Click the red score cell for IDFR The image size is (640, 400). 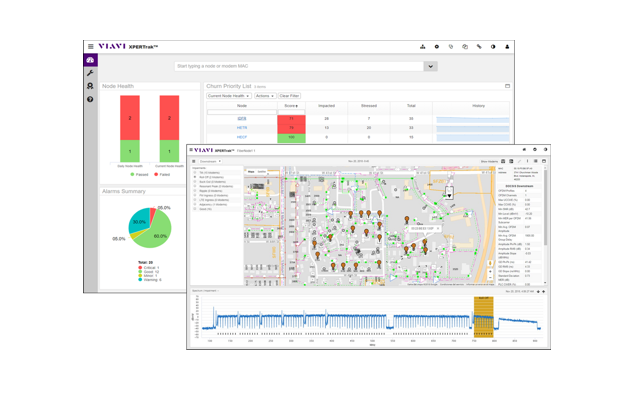(x=291, y=118)
